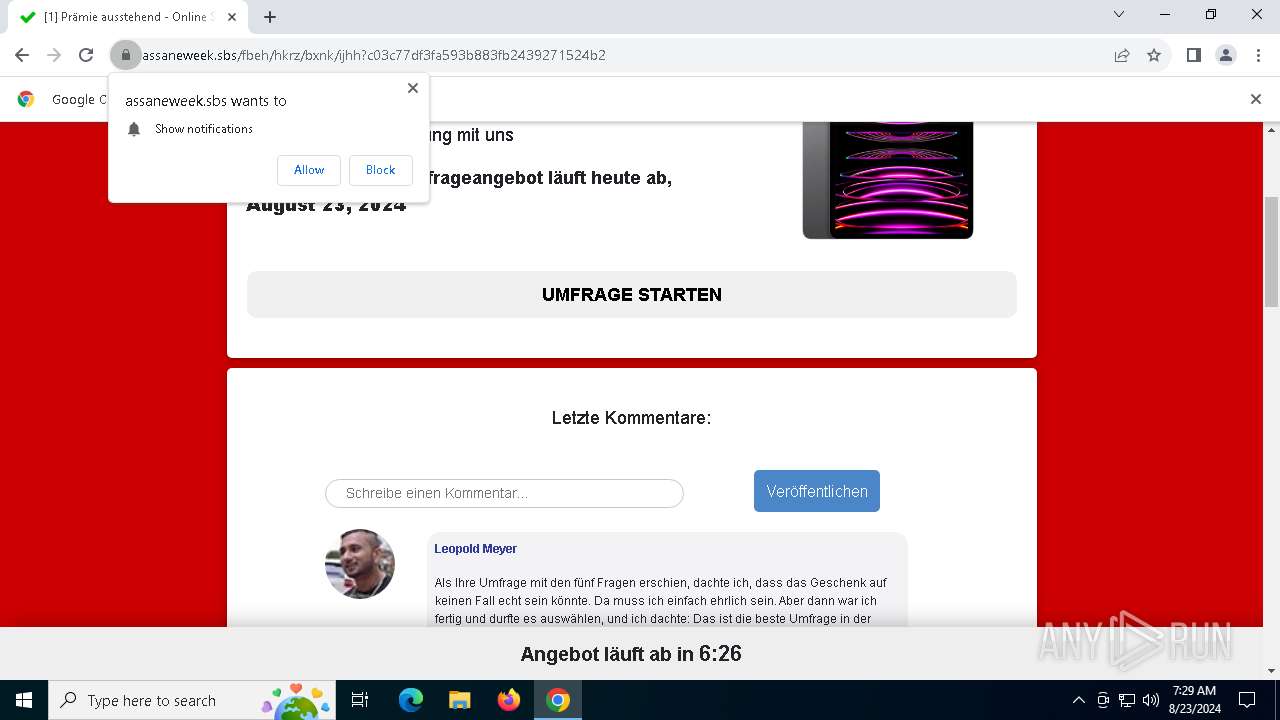Click the comment input field
This screenshot has height=720, width=1280.
tap(504, 493)
